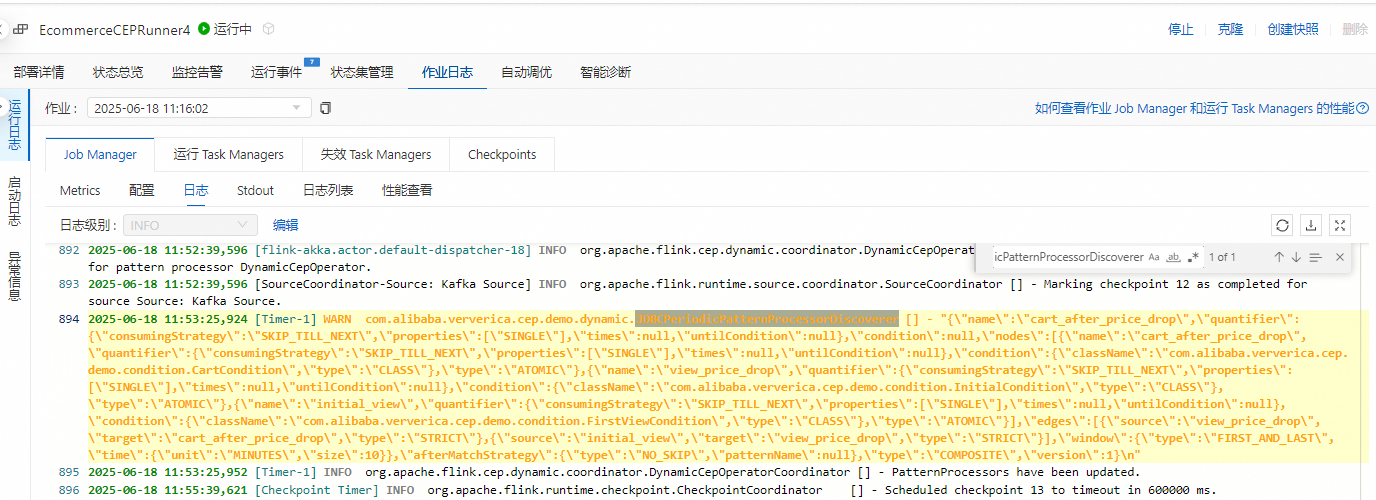Viewport: 1376px width, 500px height.
Task: Copy the job ID with the copy icon
Action: pos(325,108)
